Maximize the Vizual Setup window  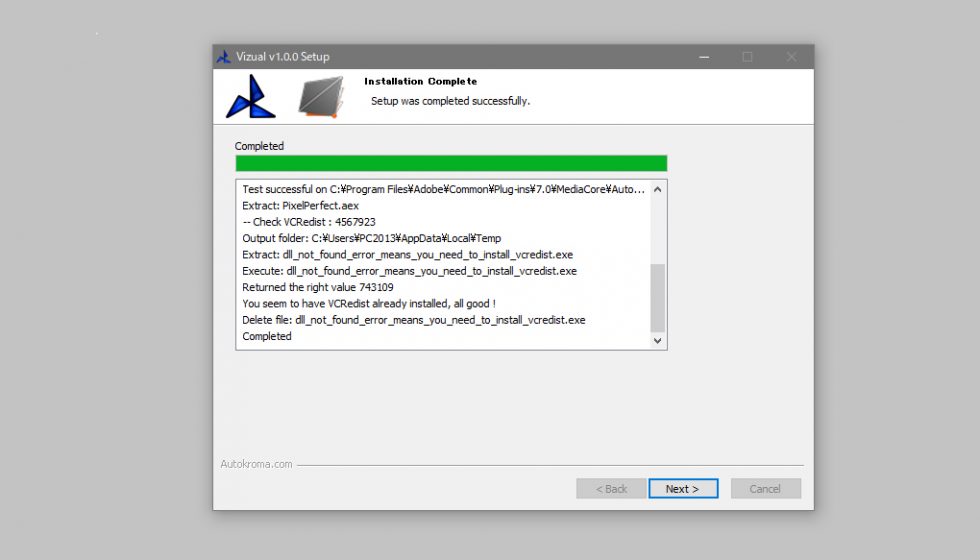748,57
